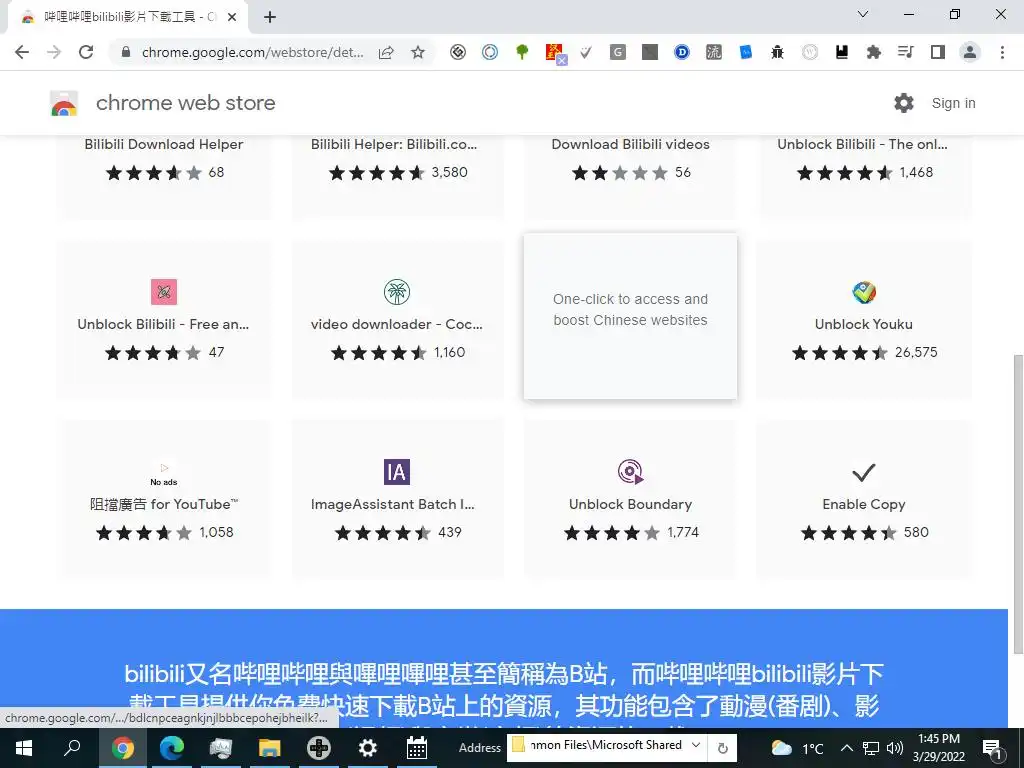Viewport: 1024px width, 768px height.
Task: Click the palm tree video downloader icon
Action: [397, 292]
